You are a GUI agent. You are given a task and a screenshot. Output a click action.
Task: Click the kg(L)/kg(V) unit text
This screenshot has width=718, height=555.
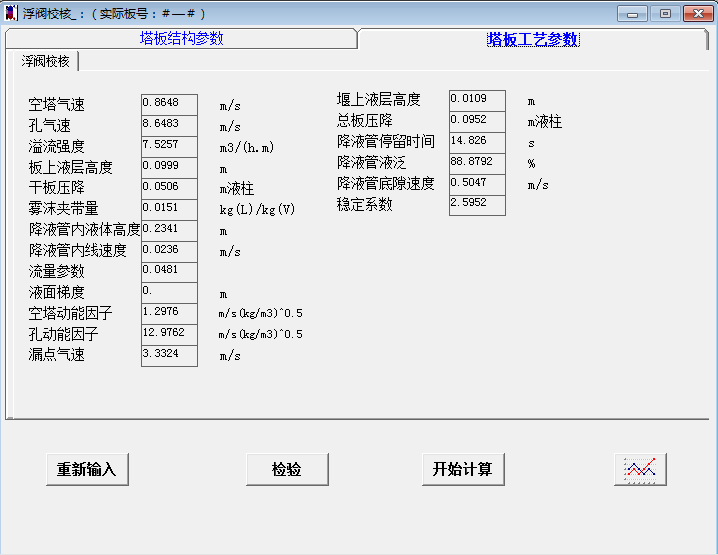click(x=257, y=210)
